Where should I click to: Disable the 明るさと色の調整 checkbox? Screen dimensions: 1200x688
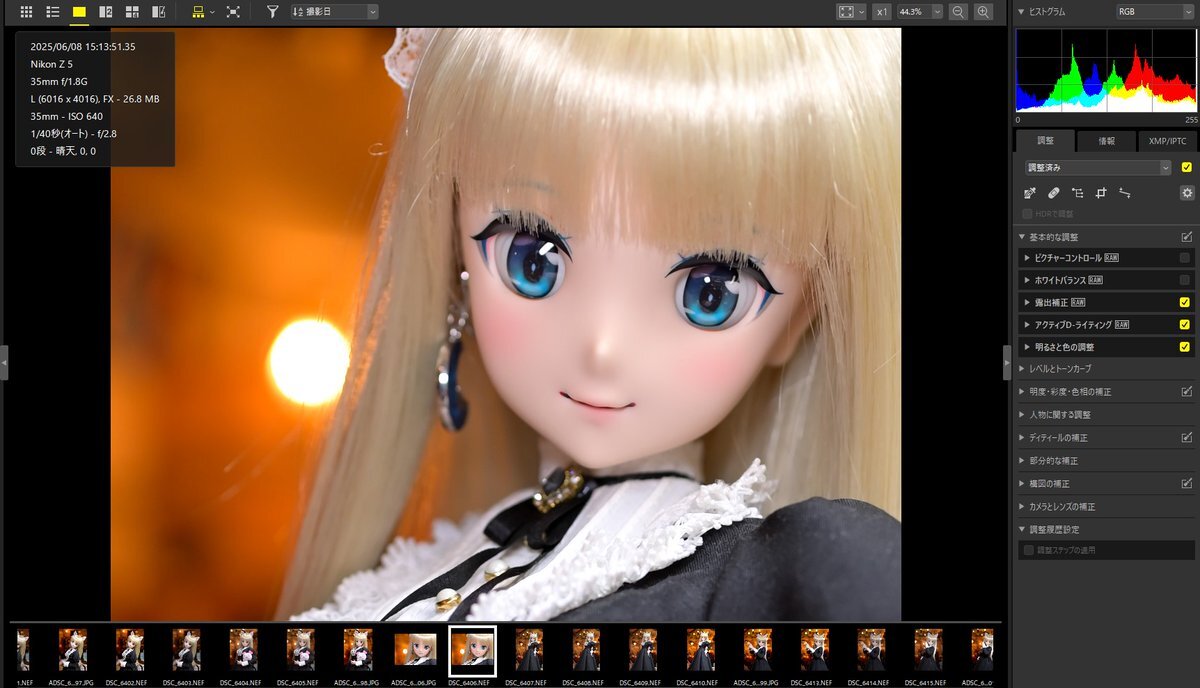[x=1185, y=347]
